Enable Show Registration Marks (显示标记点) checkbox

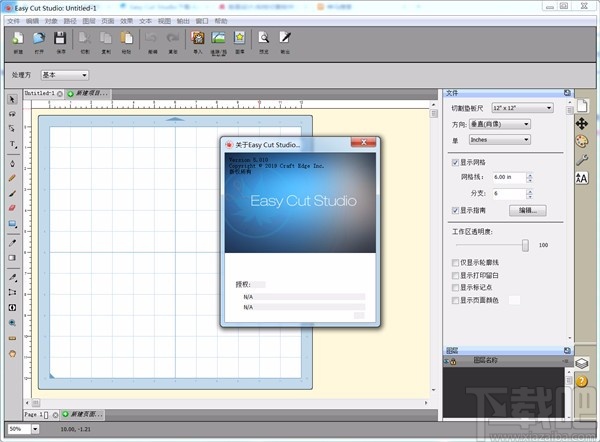click(x=455, y=287)
